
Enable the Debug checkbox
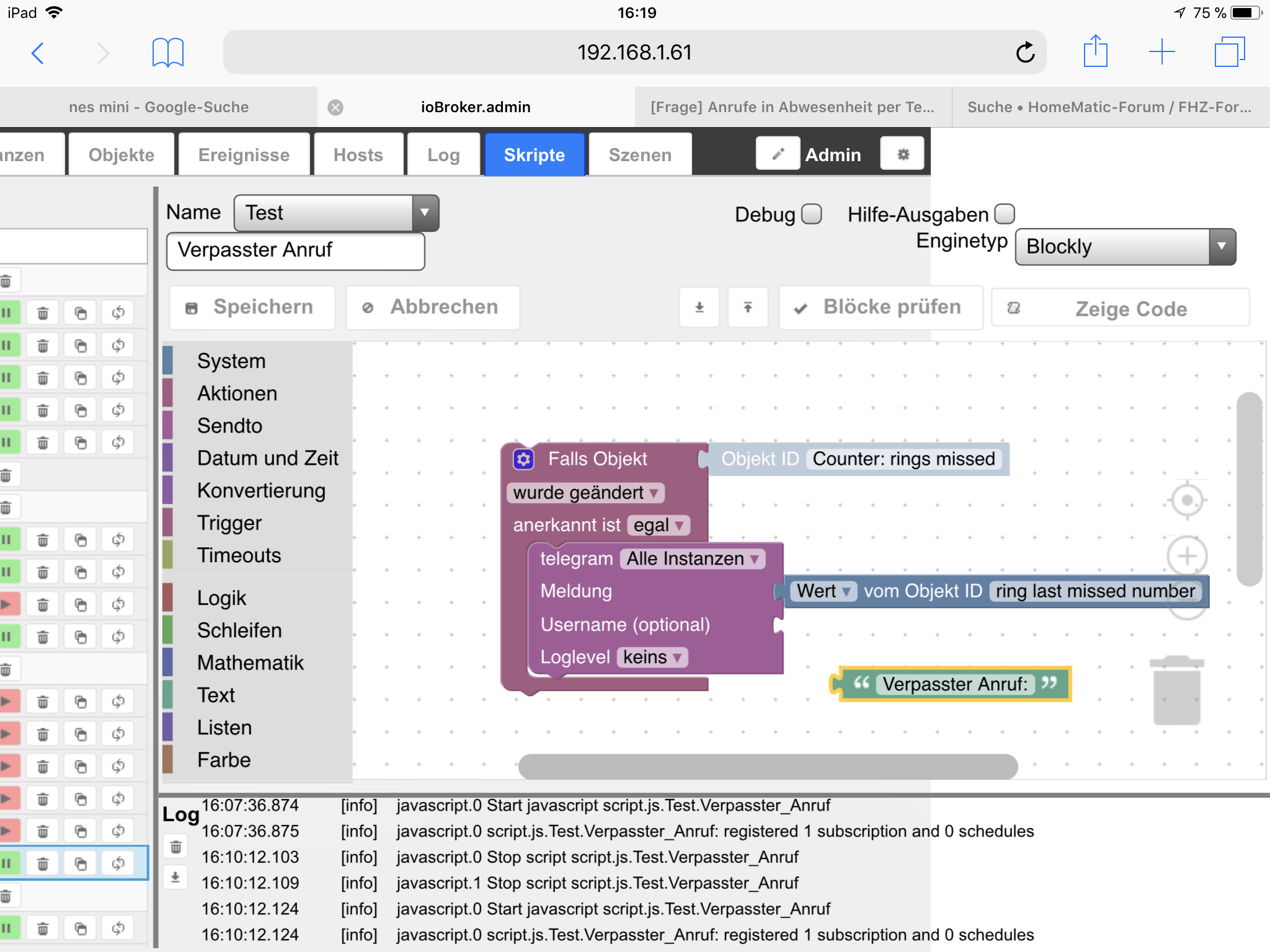point(811,214)
